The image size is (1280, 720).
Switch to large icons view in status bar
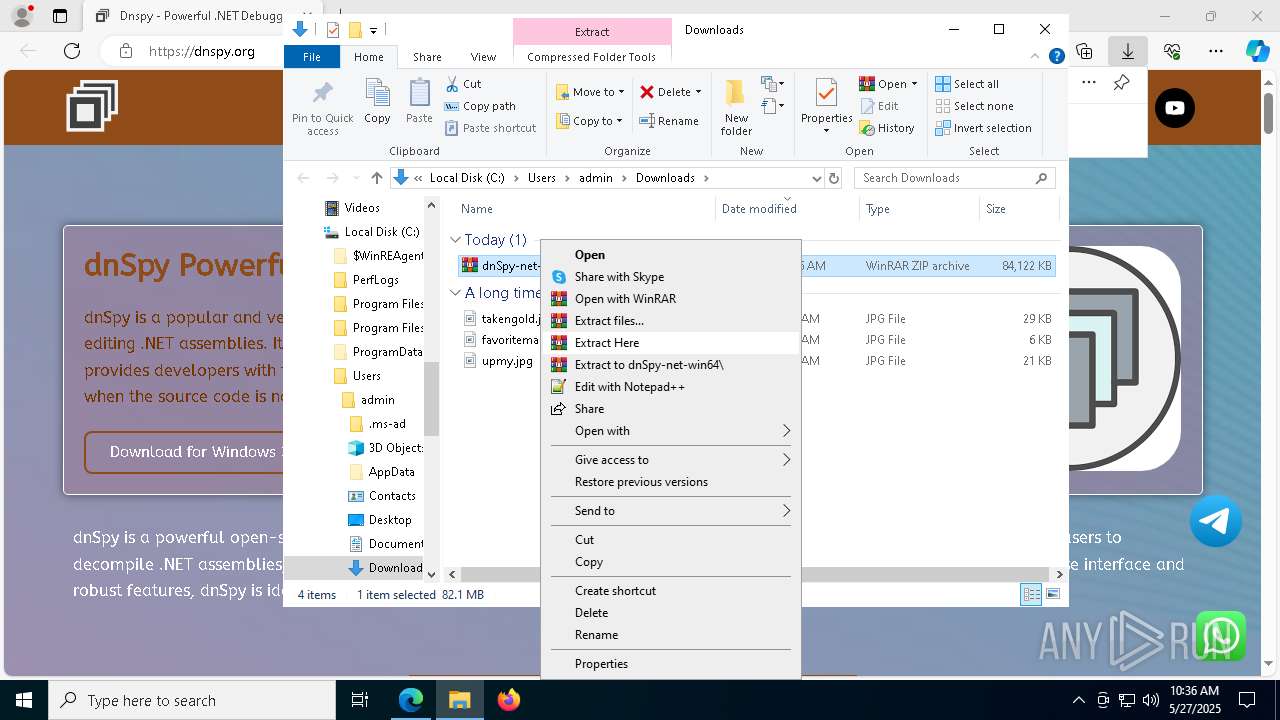point(1052,594)
